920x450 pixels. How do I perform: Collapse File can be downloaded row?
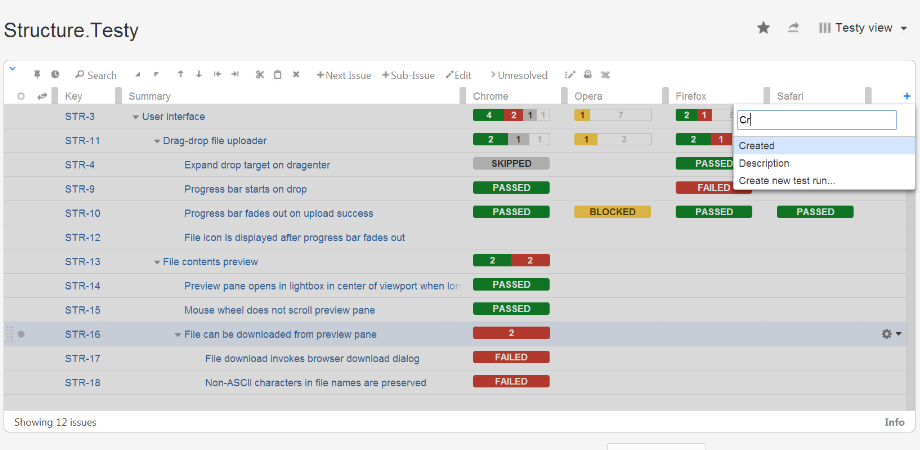coord(178,335)
